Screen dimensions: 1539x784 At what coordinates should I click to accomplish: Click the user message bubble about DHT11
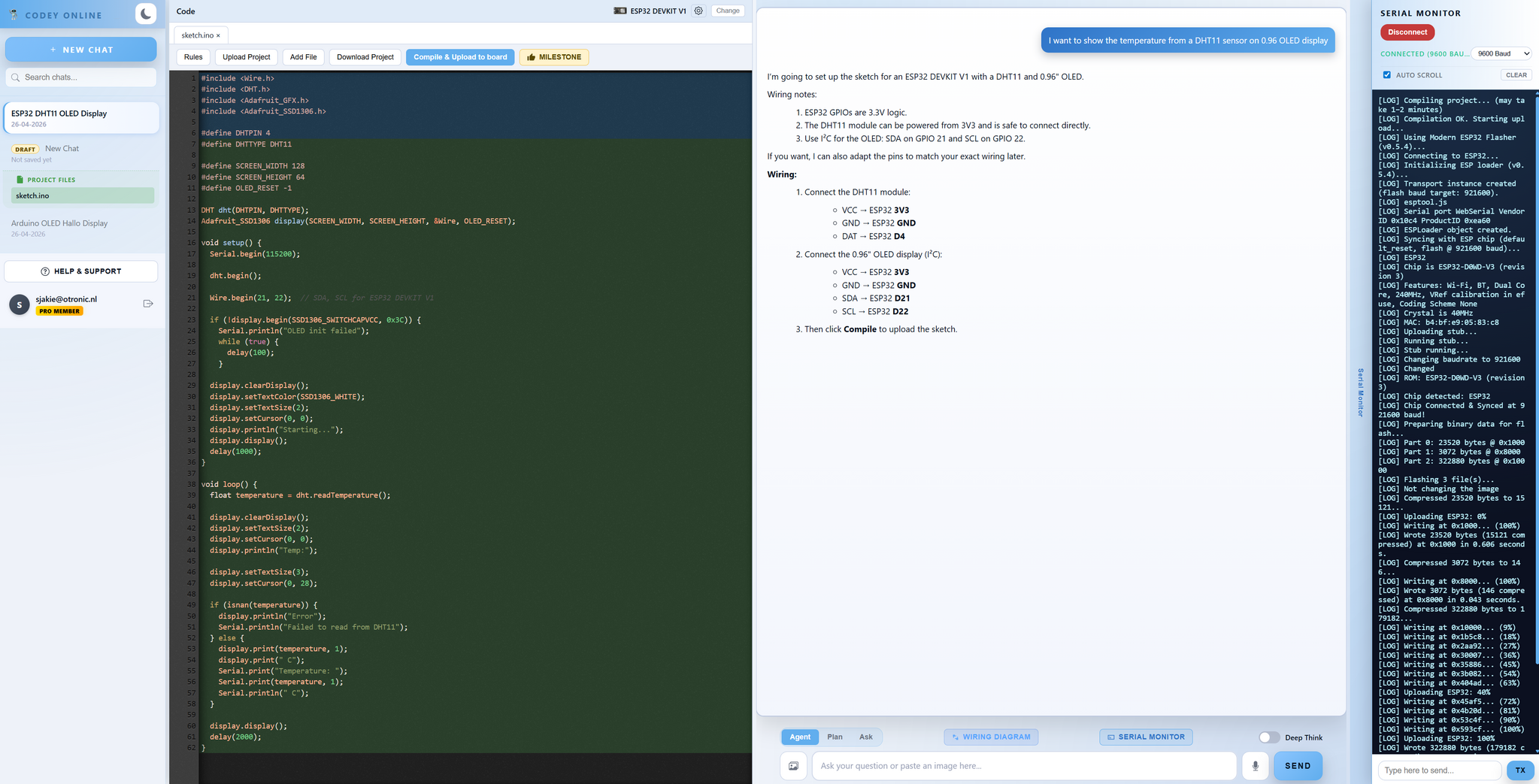click(x=1188, y=41)
